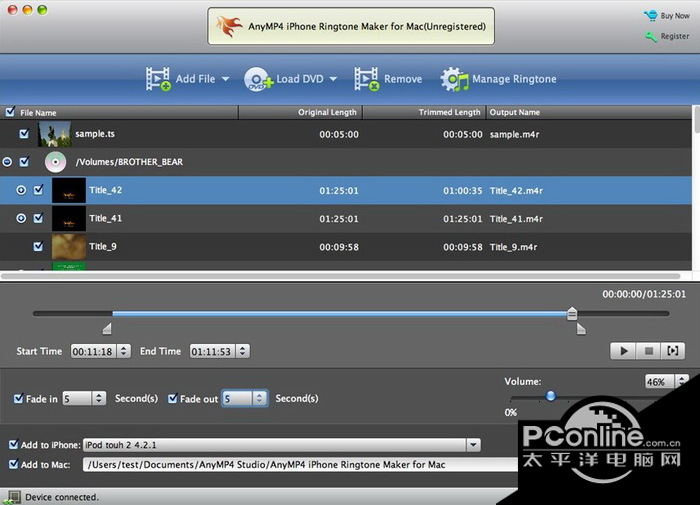Click the sample.m4r output name
Image resolution: width=700 pixels, height=505 pixels.
click(x=514, y=134)
